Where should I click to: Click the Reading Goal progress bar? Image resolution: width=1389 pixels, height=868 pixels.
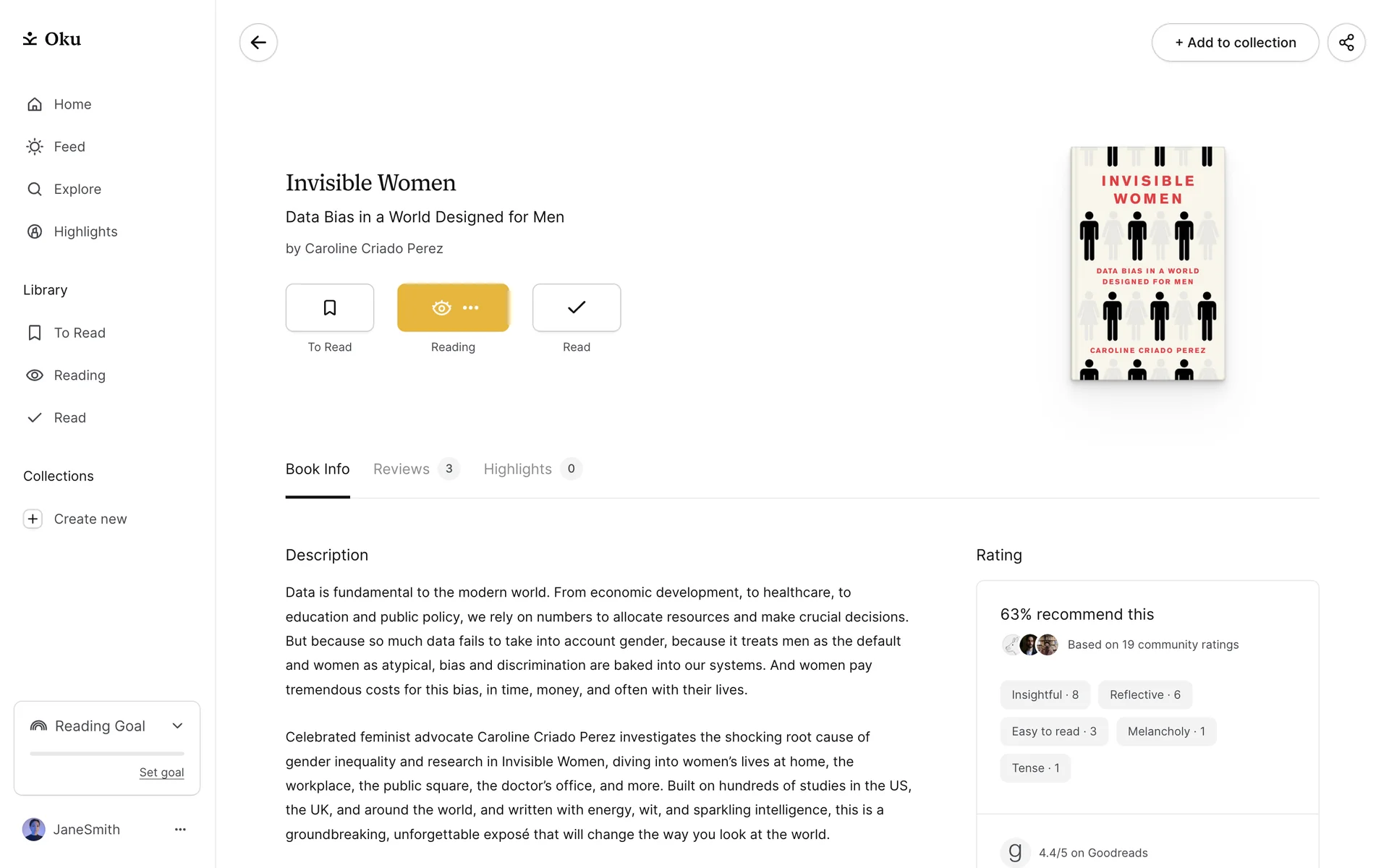pos(107,754)
